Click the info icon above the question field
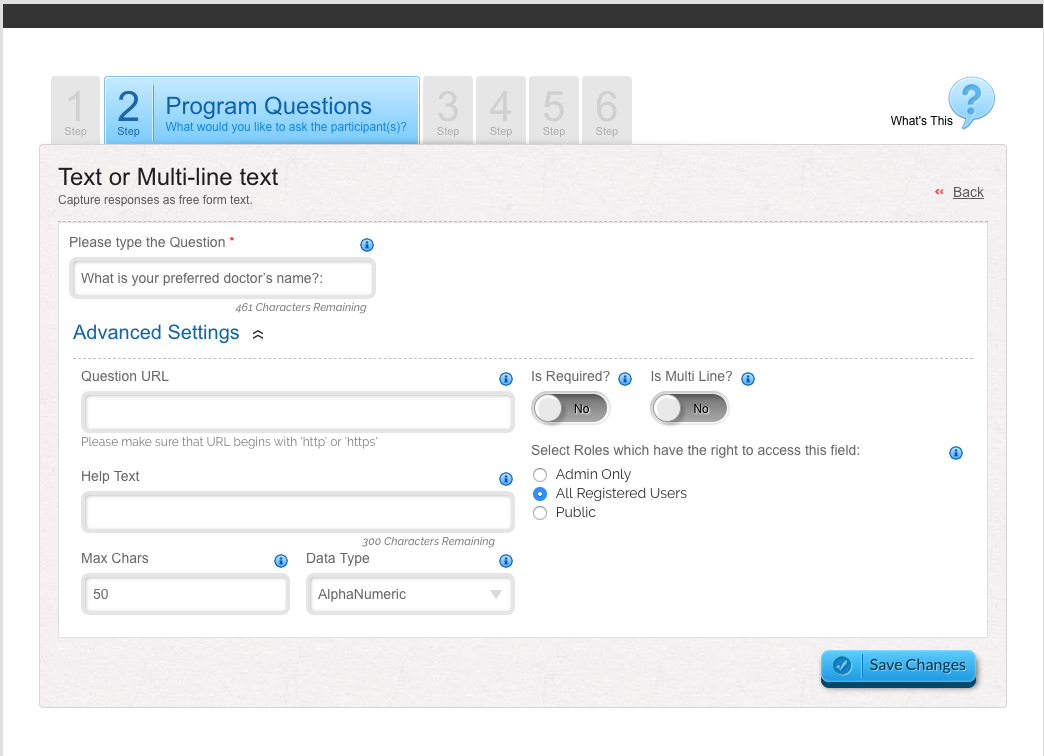1044x756 pixels. click(367, 244)
